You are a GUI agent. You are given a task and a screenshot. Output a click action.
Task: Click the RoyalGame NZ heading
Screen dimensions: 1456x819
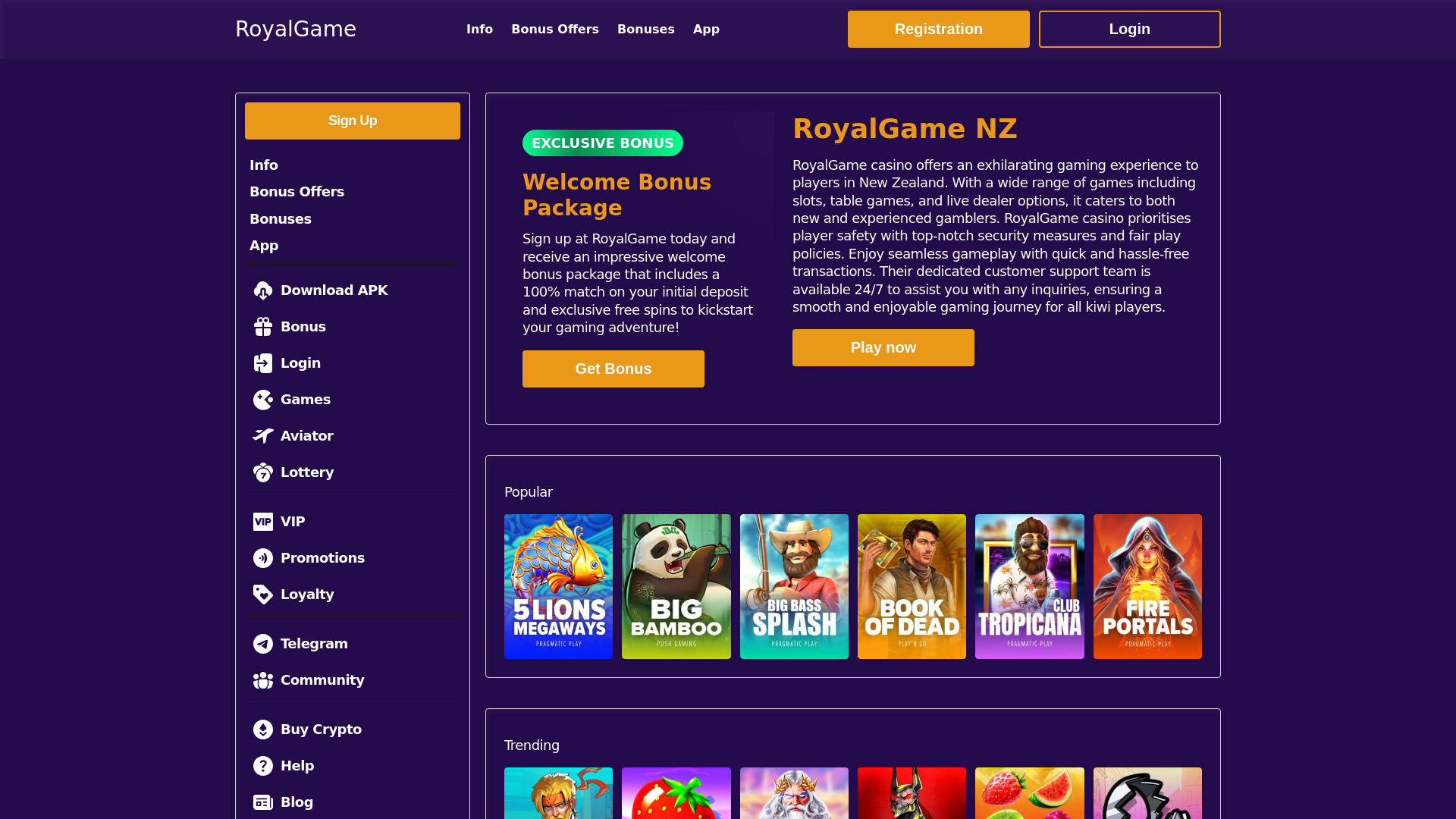tap(905, 129)
